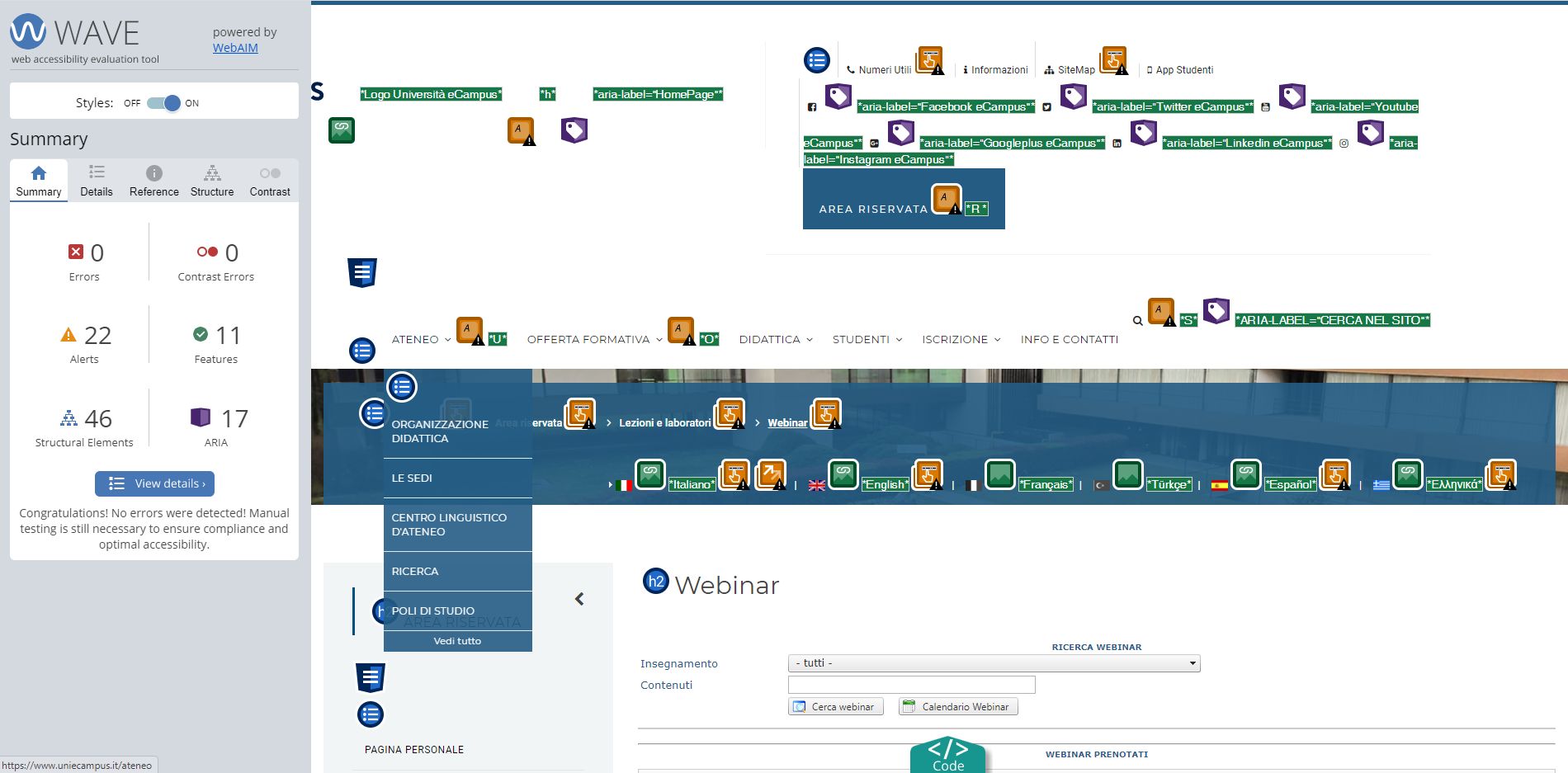This screenshot has width=1568, height=773.
Task: Click the Structural Elements icon
Action: tap(68, 417)
